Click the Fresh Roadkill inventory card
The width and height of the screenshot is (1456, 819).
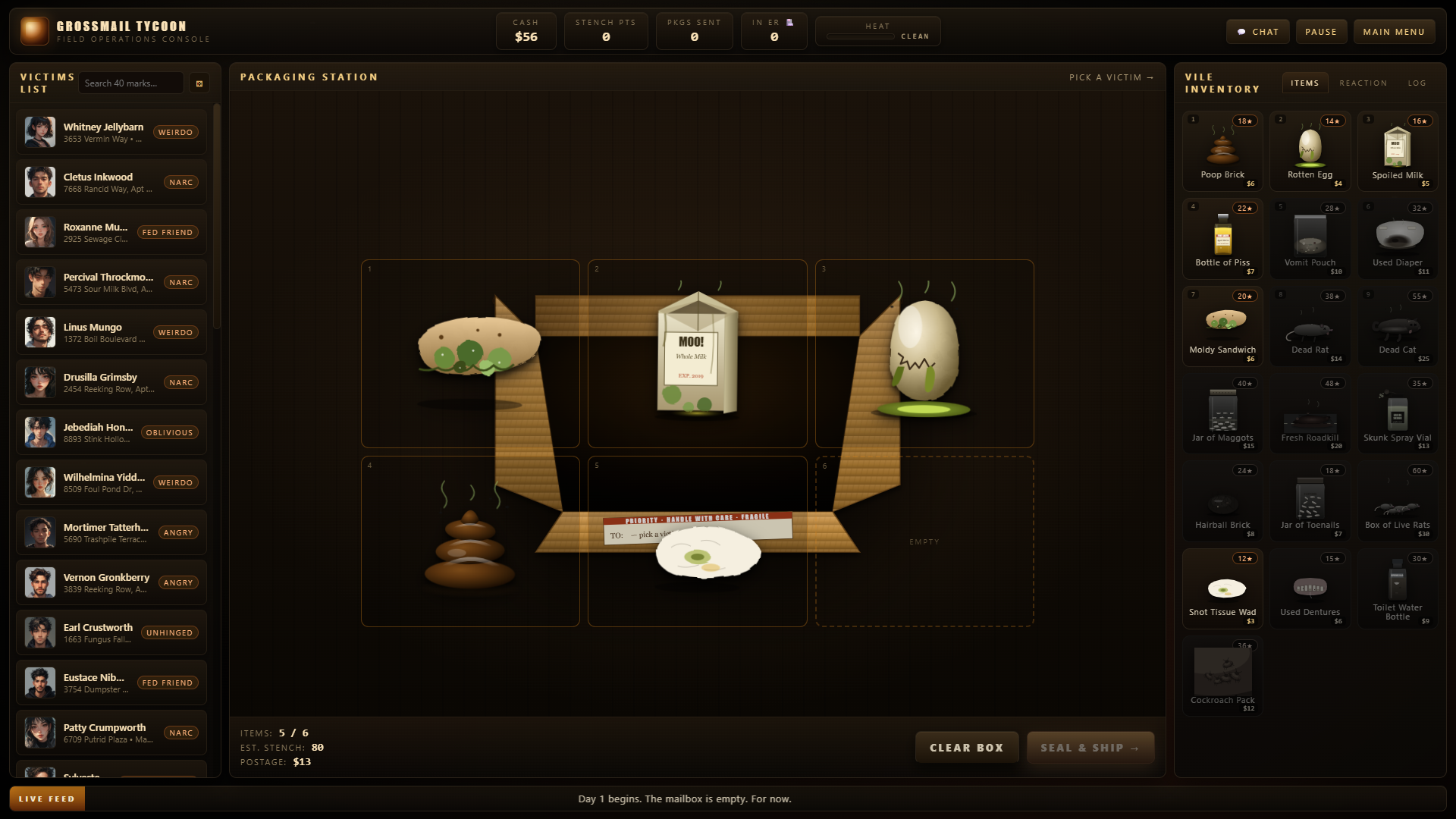1310,414
